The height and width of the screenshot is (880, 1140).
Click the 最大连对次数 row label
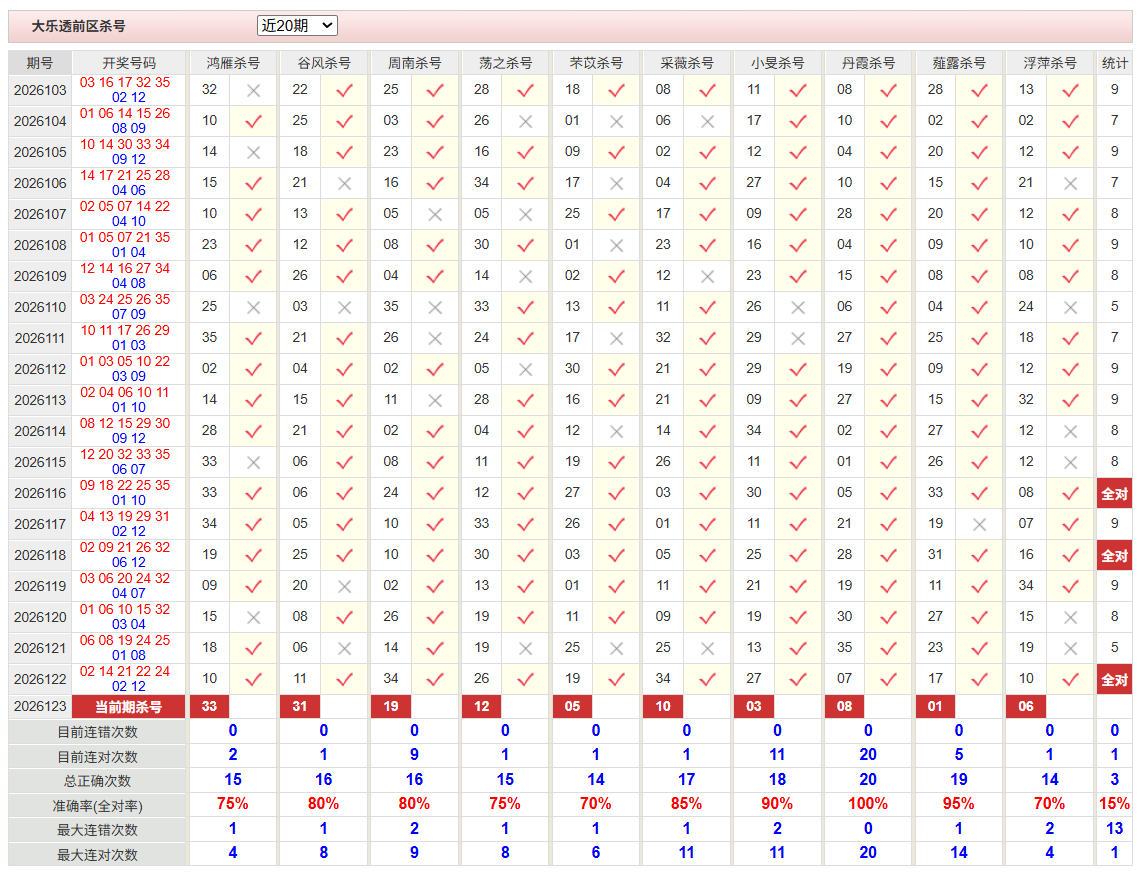point(97,855)
